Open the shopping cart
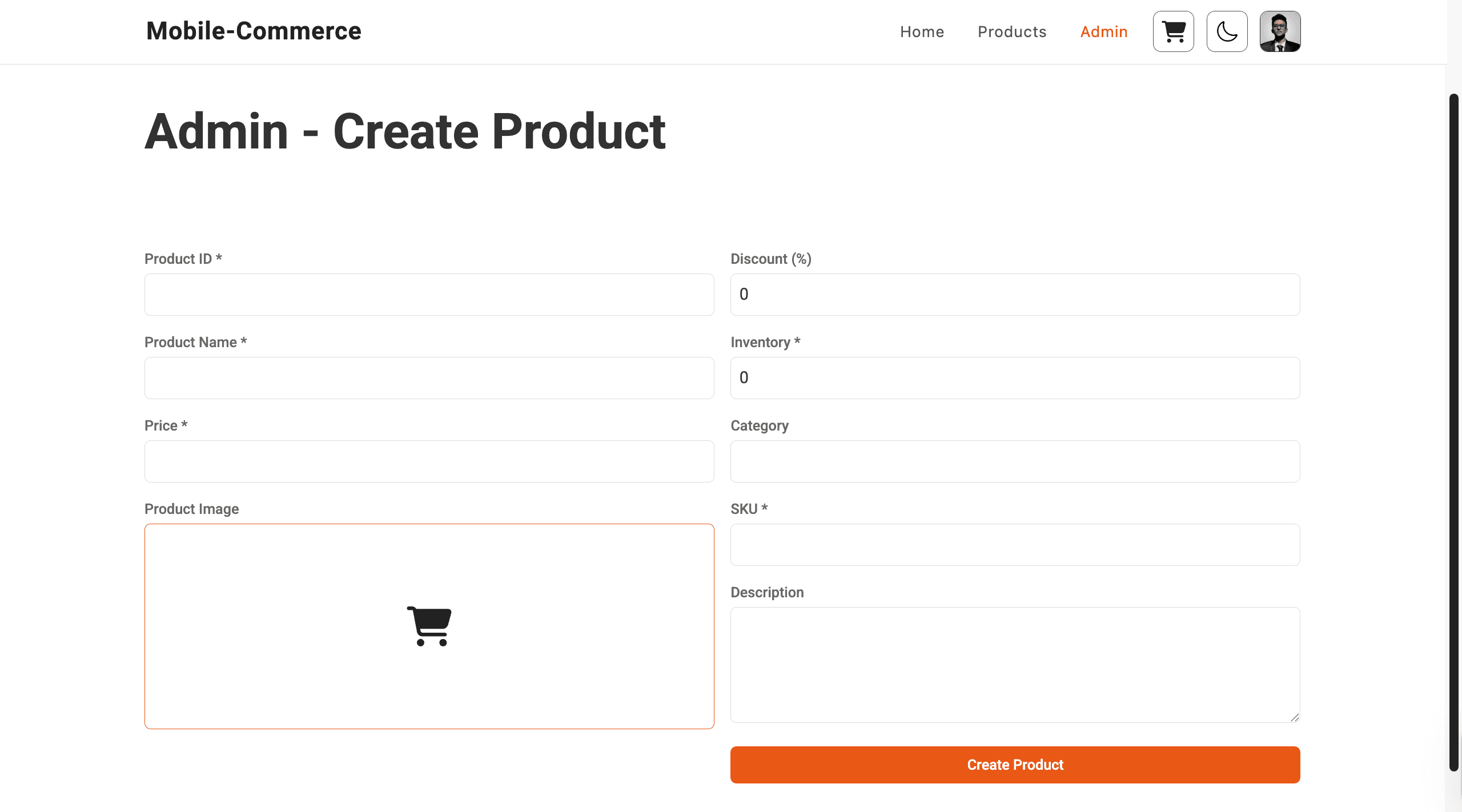 1173,31
